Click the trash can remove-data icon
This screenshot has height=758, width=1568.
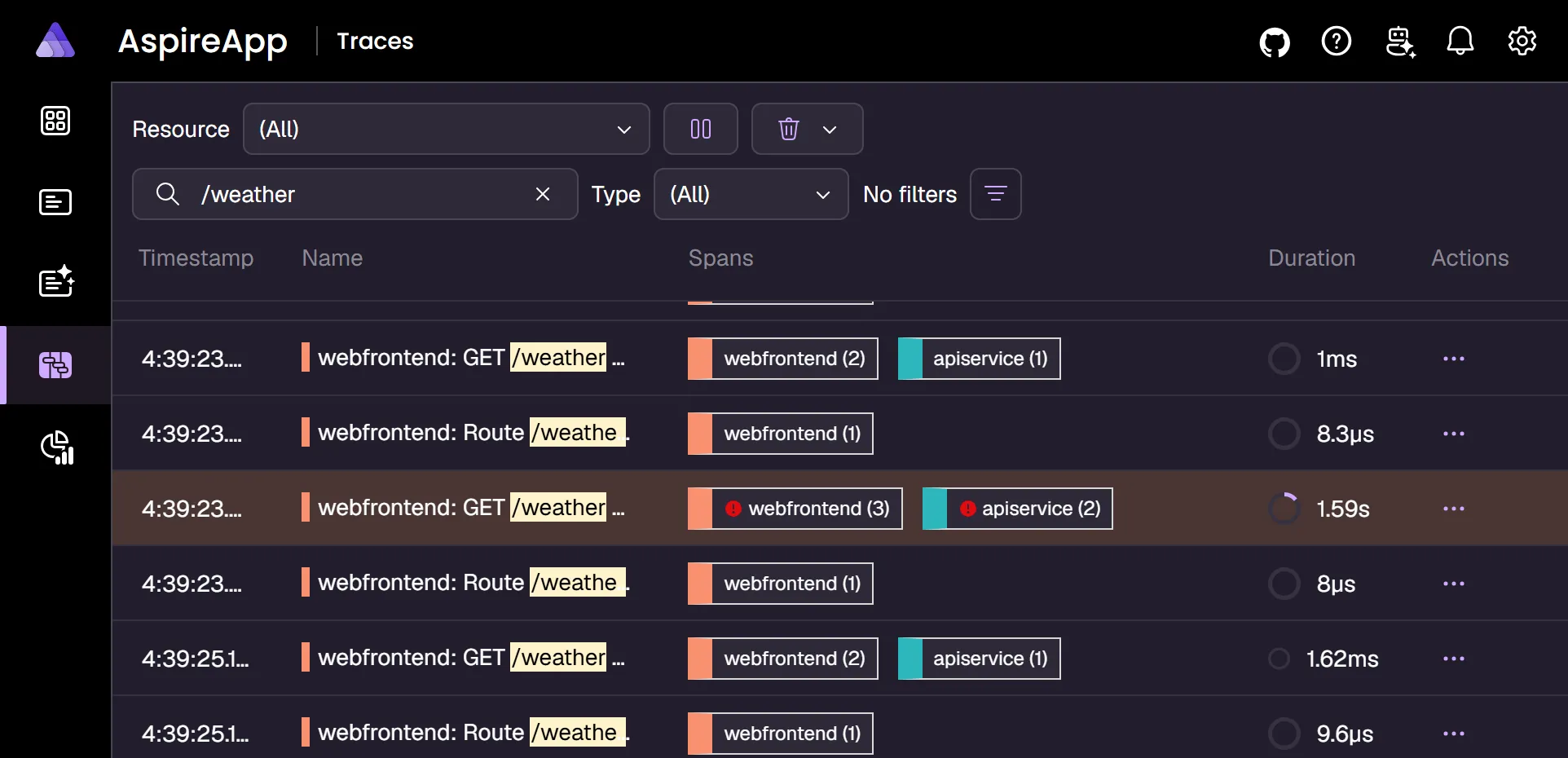788,129
